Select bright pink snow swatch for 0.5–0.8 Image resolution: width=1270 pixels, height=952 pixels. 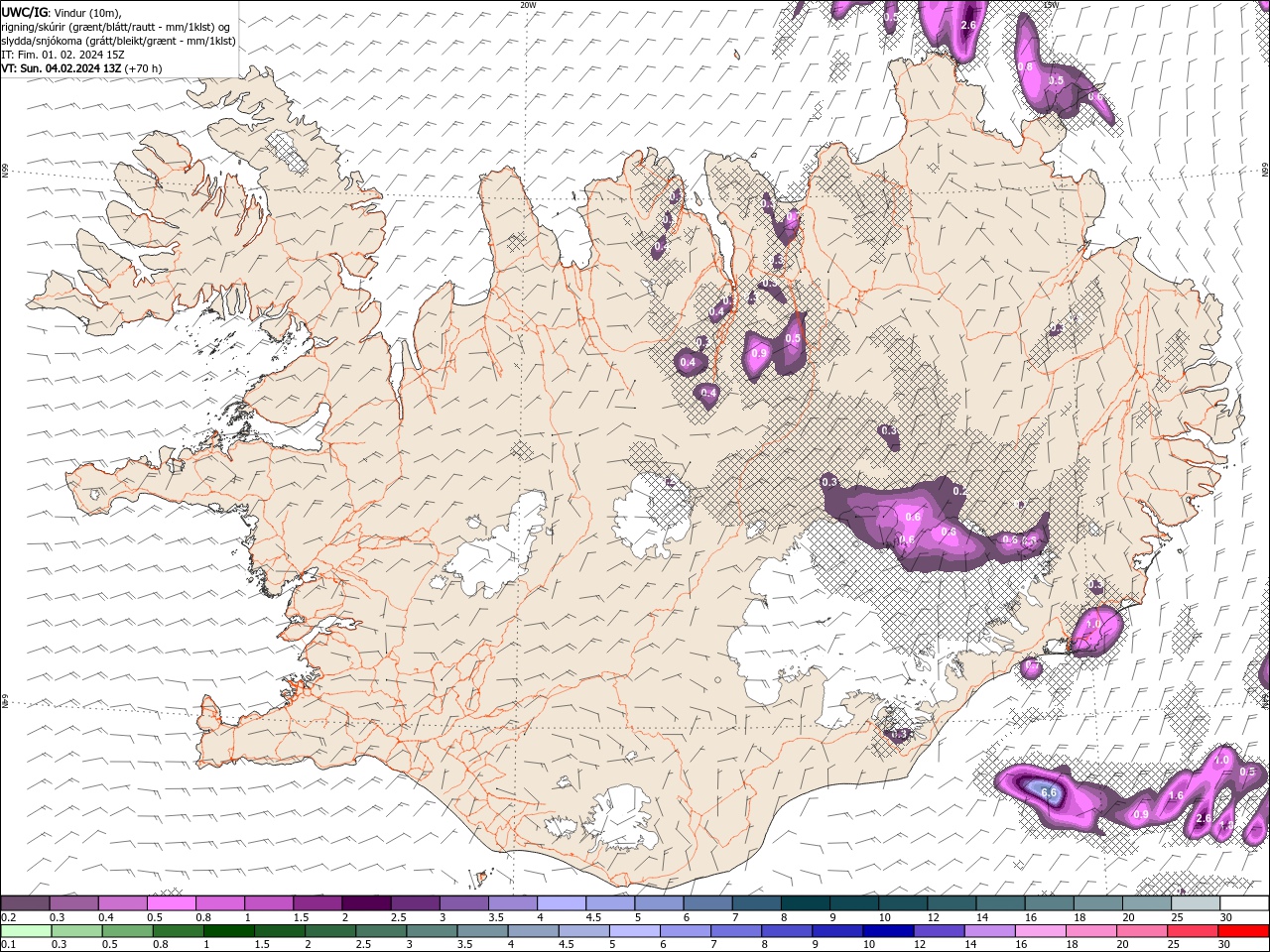coord(171,902)
